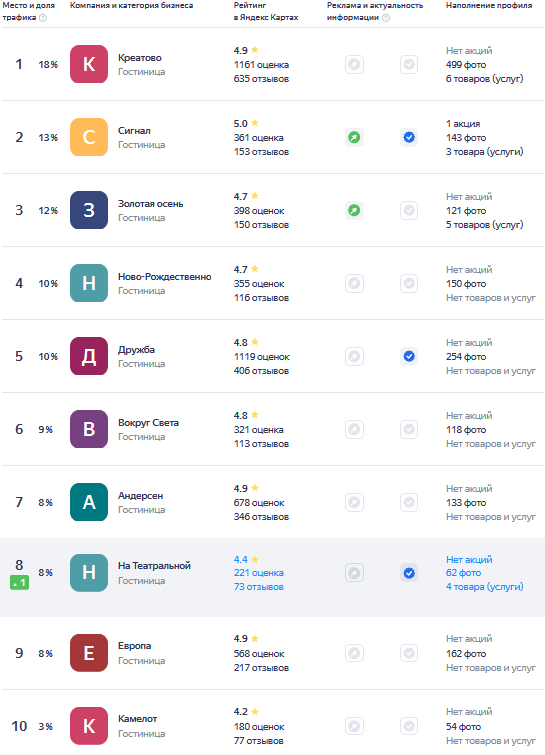Click the purple В logo of Вокруг Света
Viewport: 545px width, 755px height.
(89, 429)
